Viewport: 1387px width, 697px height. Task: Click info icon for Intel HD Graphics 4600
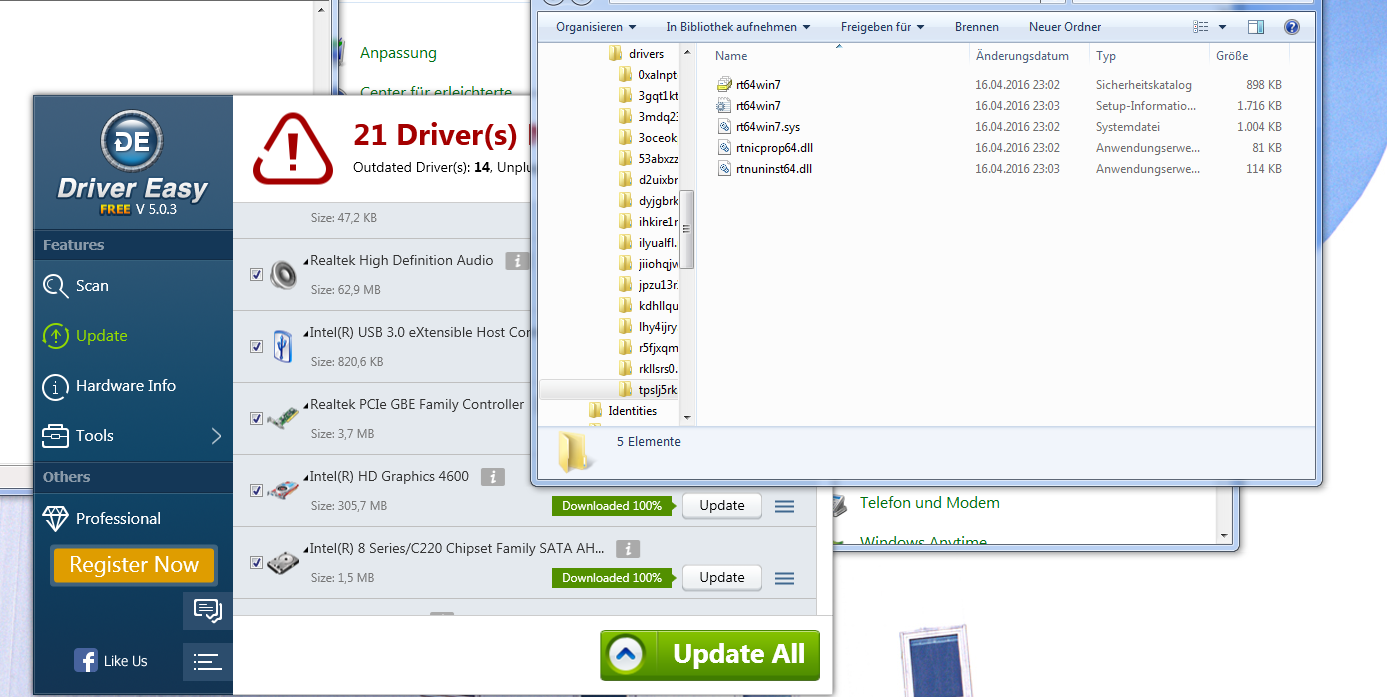[492, 477]
